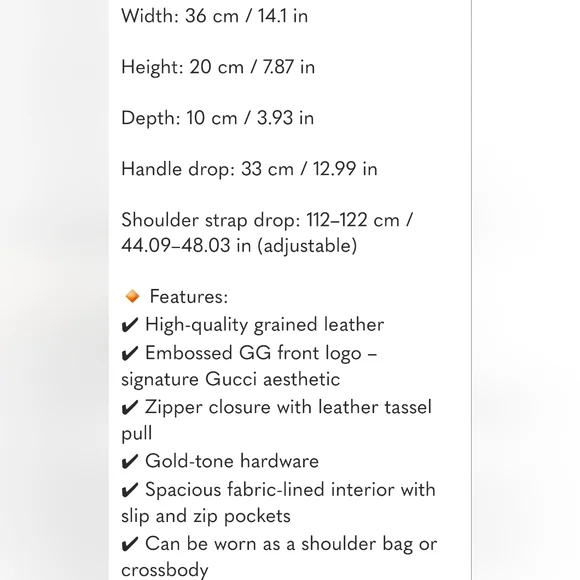
Task: Click the word crossbody
Action: coord(165,570)
